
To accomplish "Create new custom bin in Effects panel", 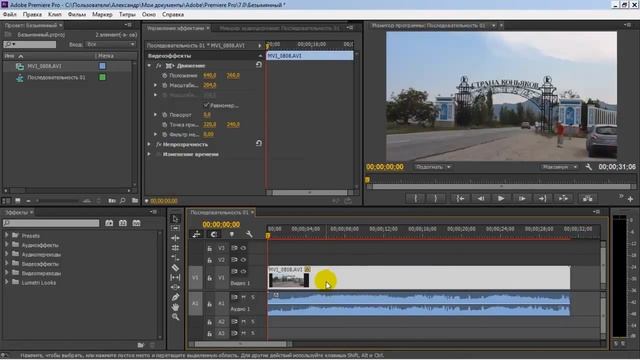I will (x=141, y=345).
